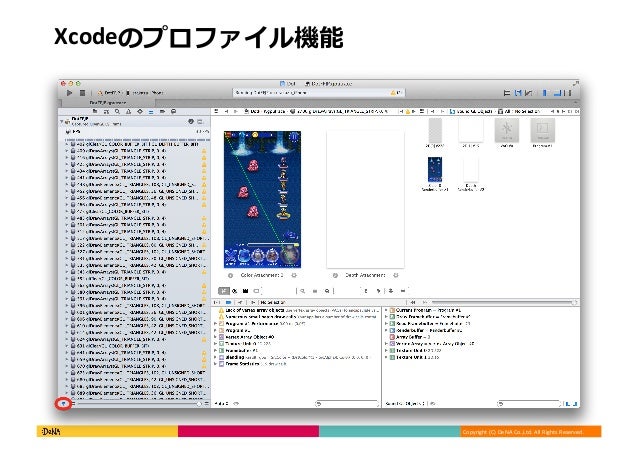This screenshot has width=638, height=451.
Task: Toggle the Navigator pane visibility
Action: 544,93
